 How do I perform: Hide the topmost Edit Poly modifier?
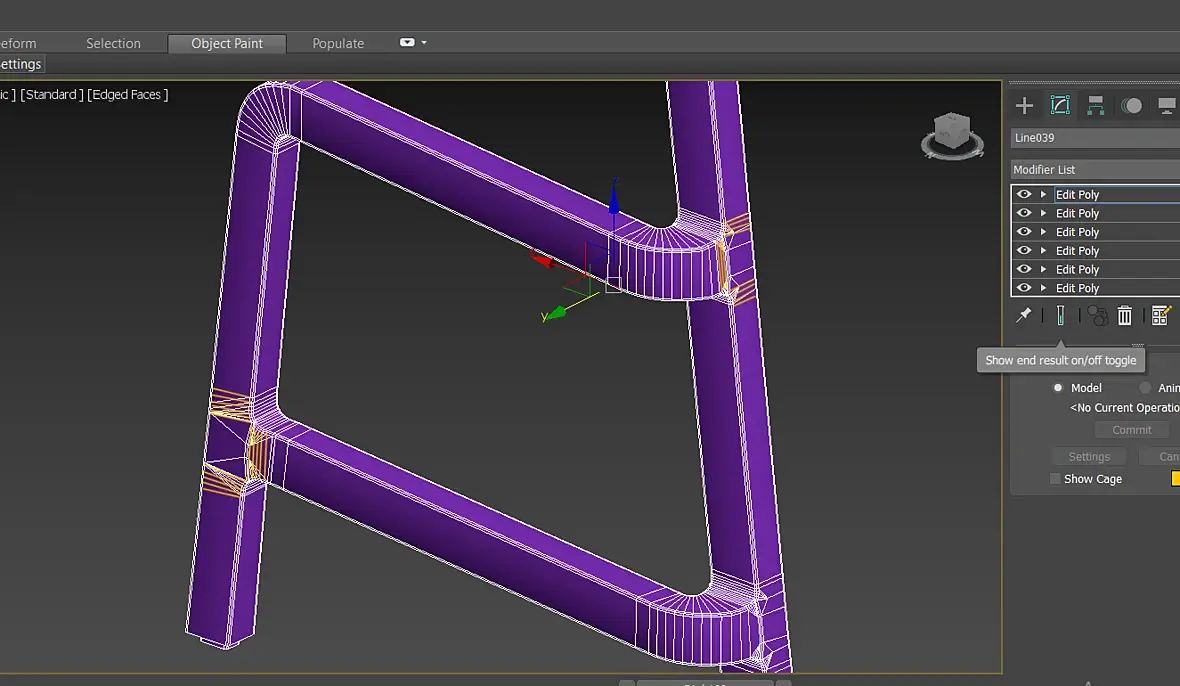tap(1023, 195)
